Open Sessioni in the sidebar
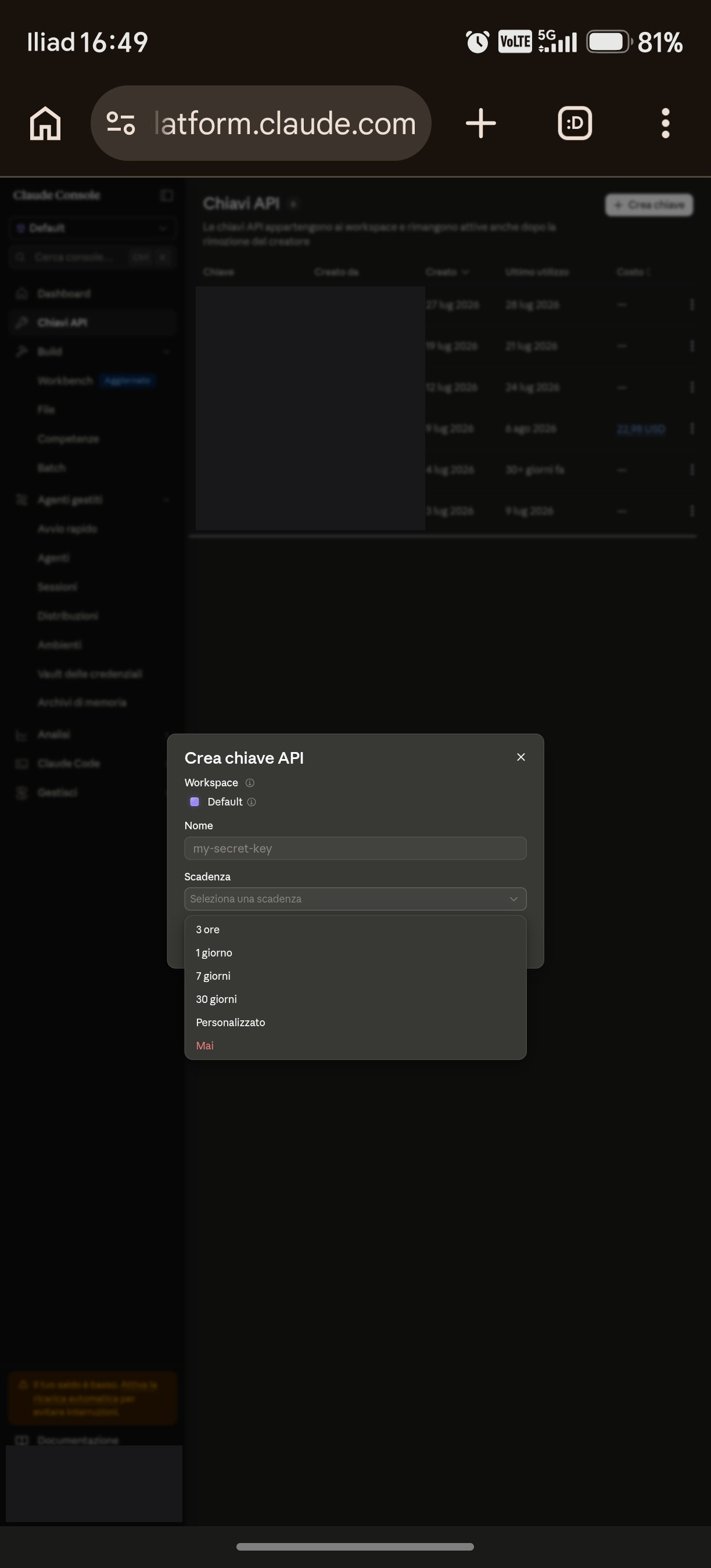711x1568 pixels. [58, 586]
